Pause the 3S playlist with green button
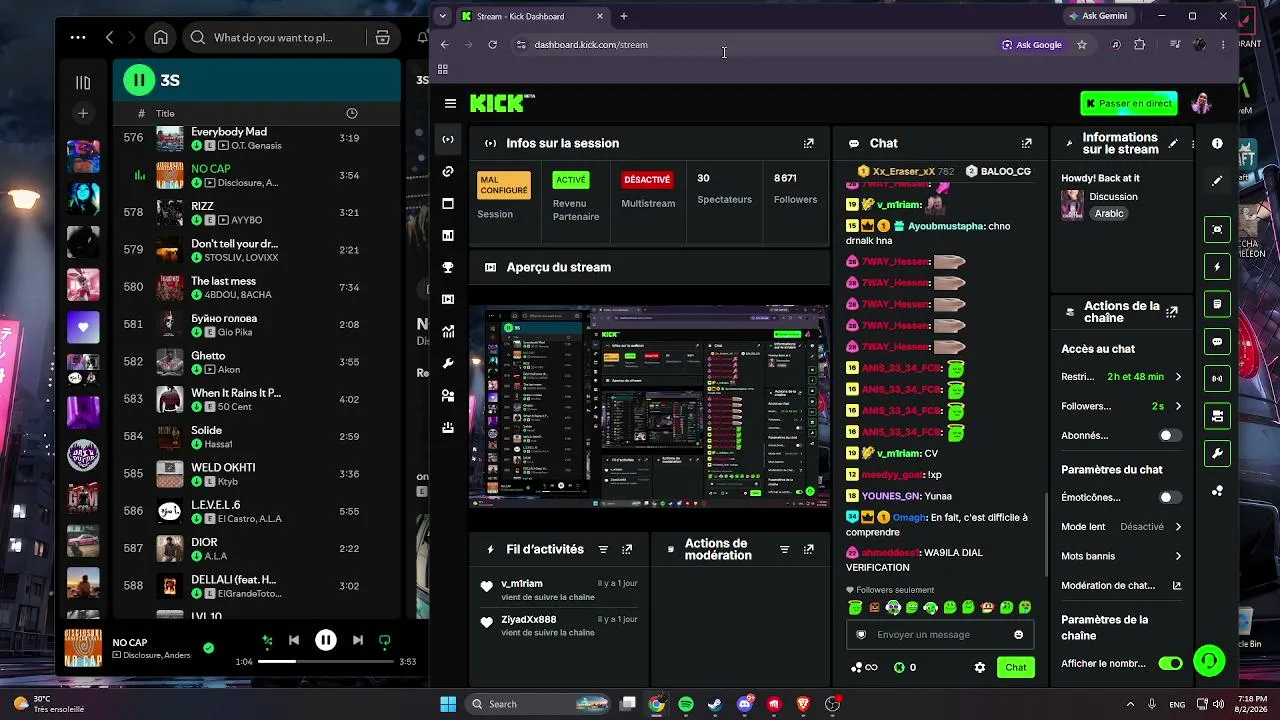The image size is (1280, 720). point(139,80)
